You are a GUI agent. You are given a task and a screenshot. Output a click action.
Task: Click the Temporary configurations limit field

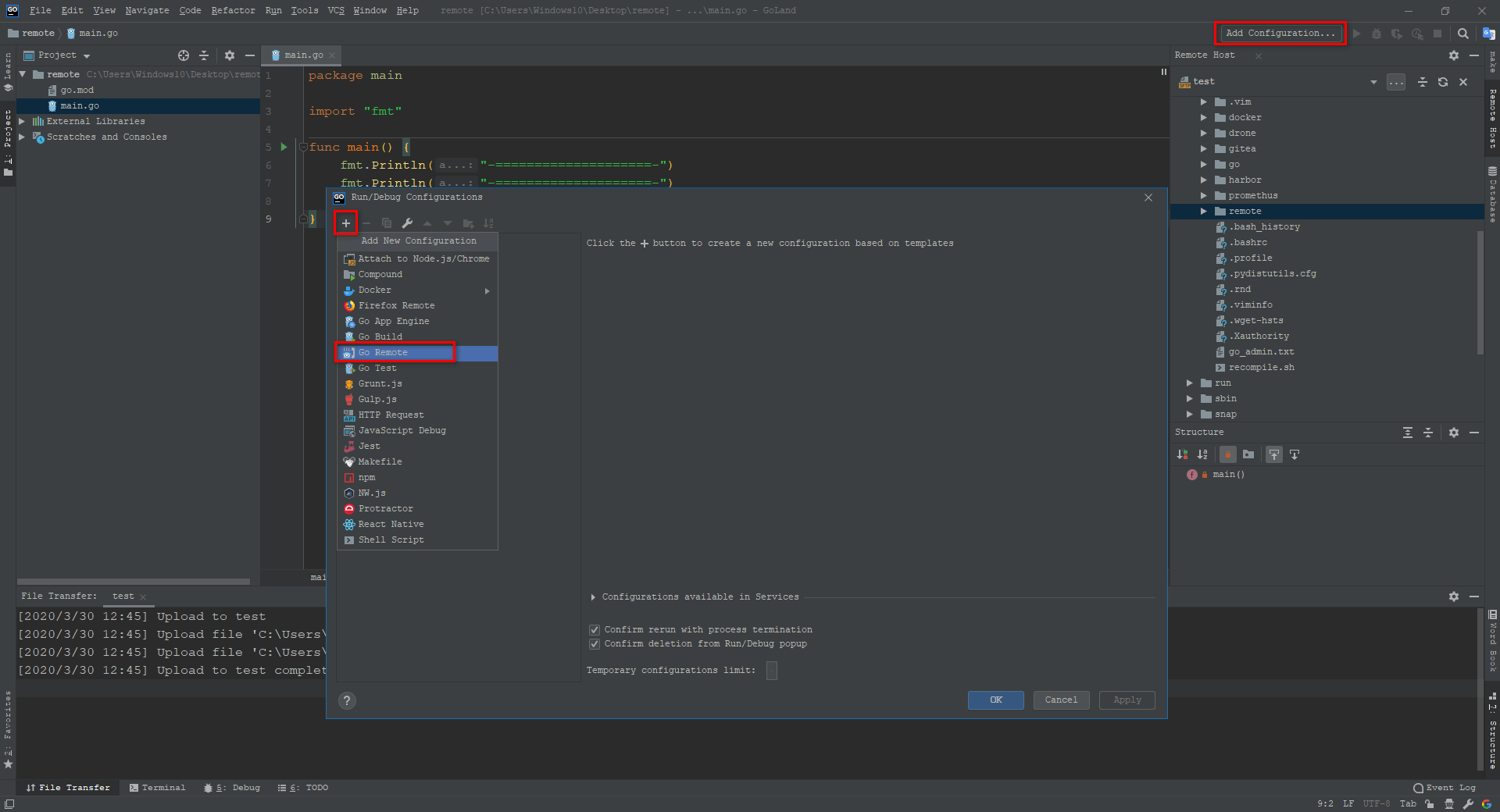point(772,671)
